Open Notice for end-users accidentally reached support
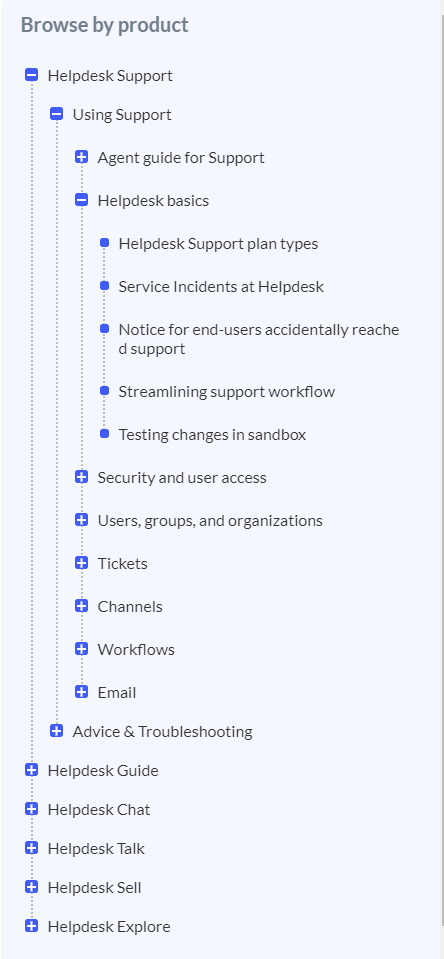 [x=259, y=339]
